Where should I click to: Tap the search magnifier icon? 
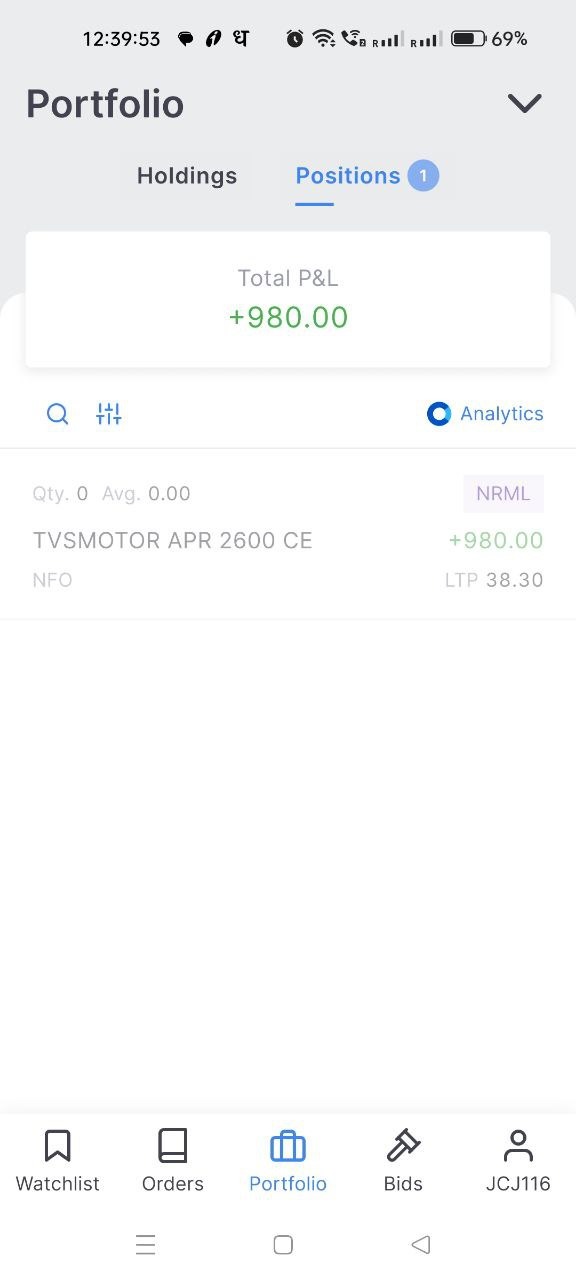58,414
